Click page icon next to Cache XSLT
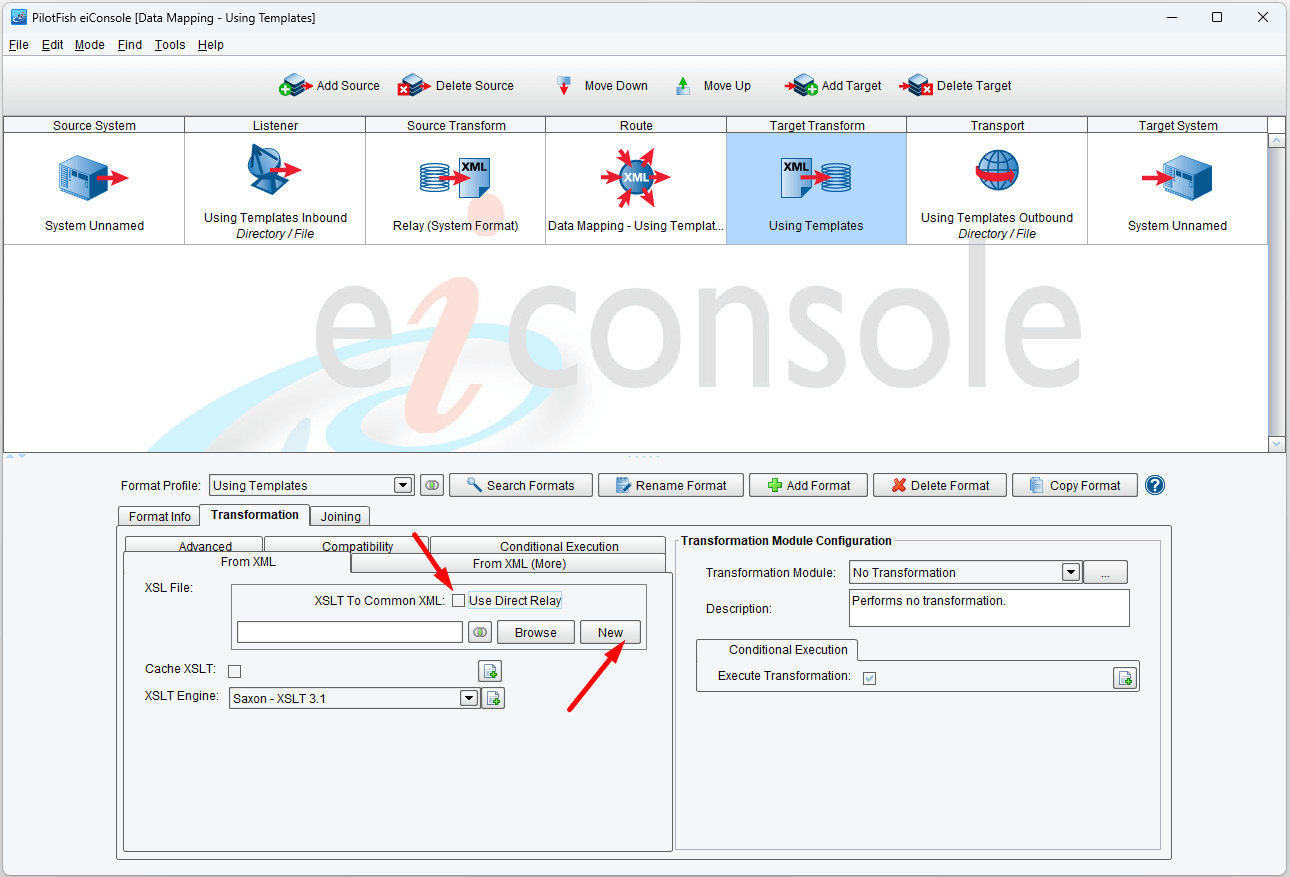 coord(490,671)
